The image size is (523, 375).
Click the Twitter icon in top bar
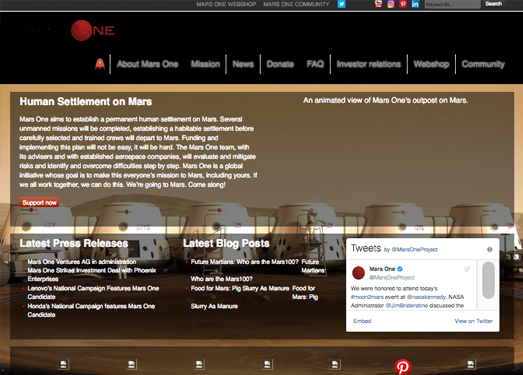click(x=341, y=4)
